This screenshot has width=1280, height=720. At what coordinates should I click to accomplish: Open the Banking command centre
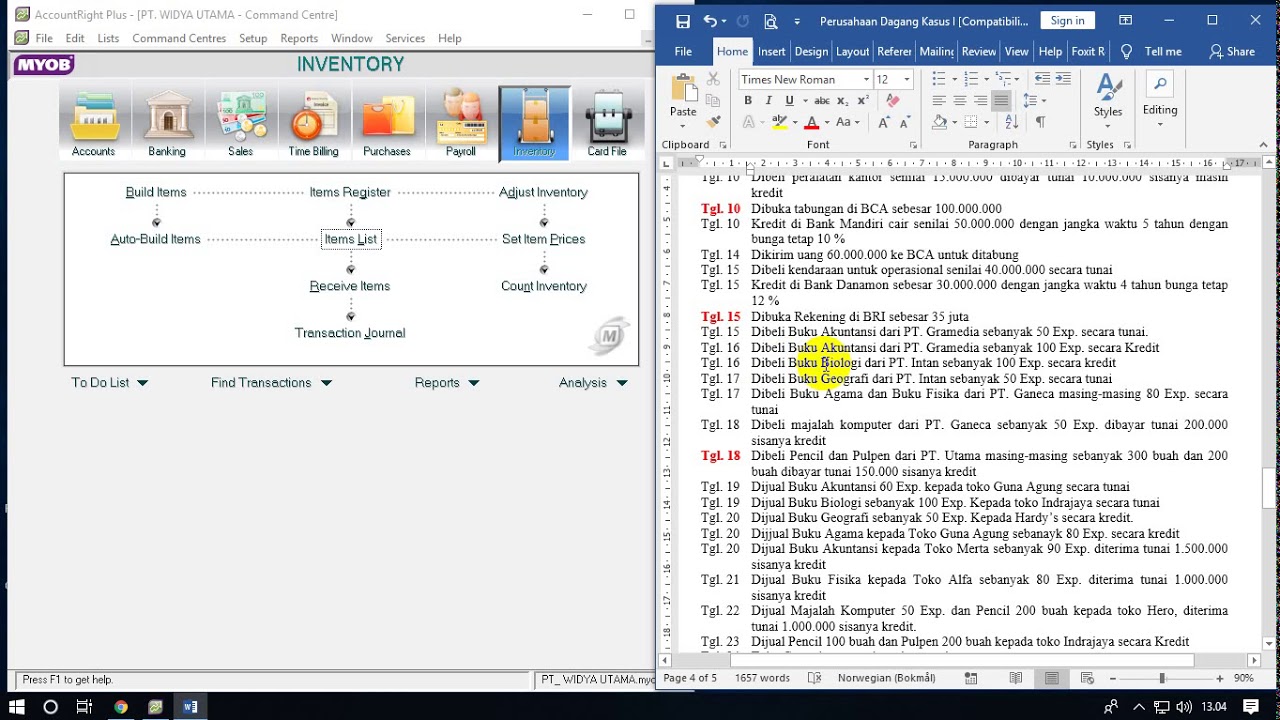pos(167,124)
